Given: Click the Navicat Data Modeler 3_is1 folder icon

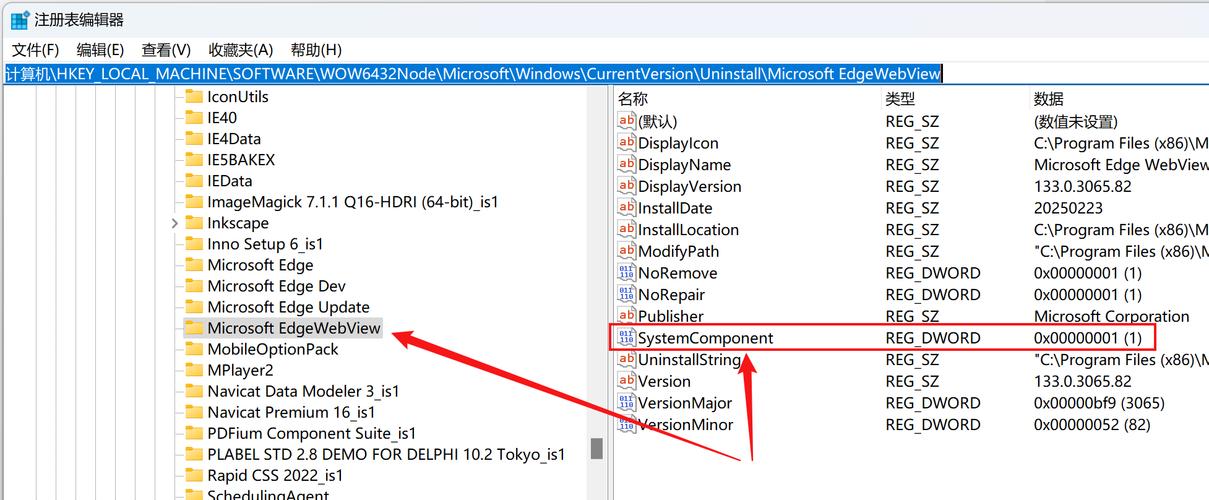Looking at the screenshot, I should 194,391.
